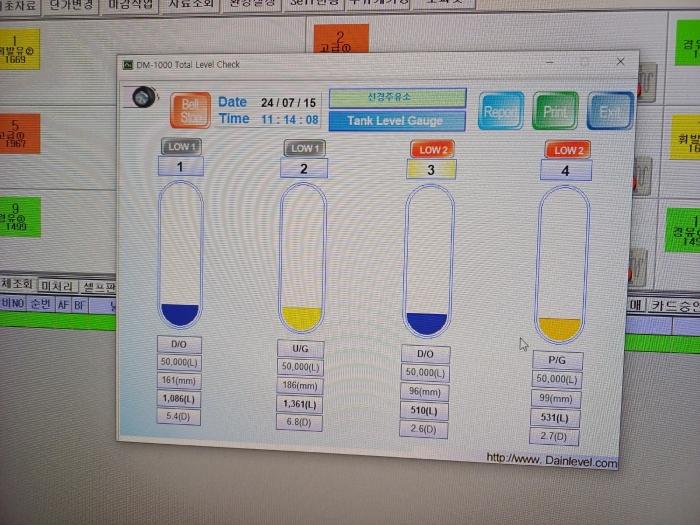Click the red LOW 2 indicator above tank 4
This screenshot has height=525, width=700.
(x=567, y=150)
